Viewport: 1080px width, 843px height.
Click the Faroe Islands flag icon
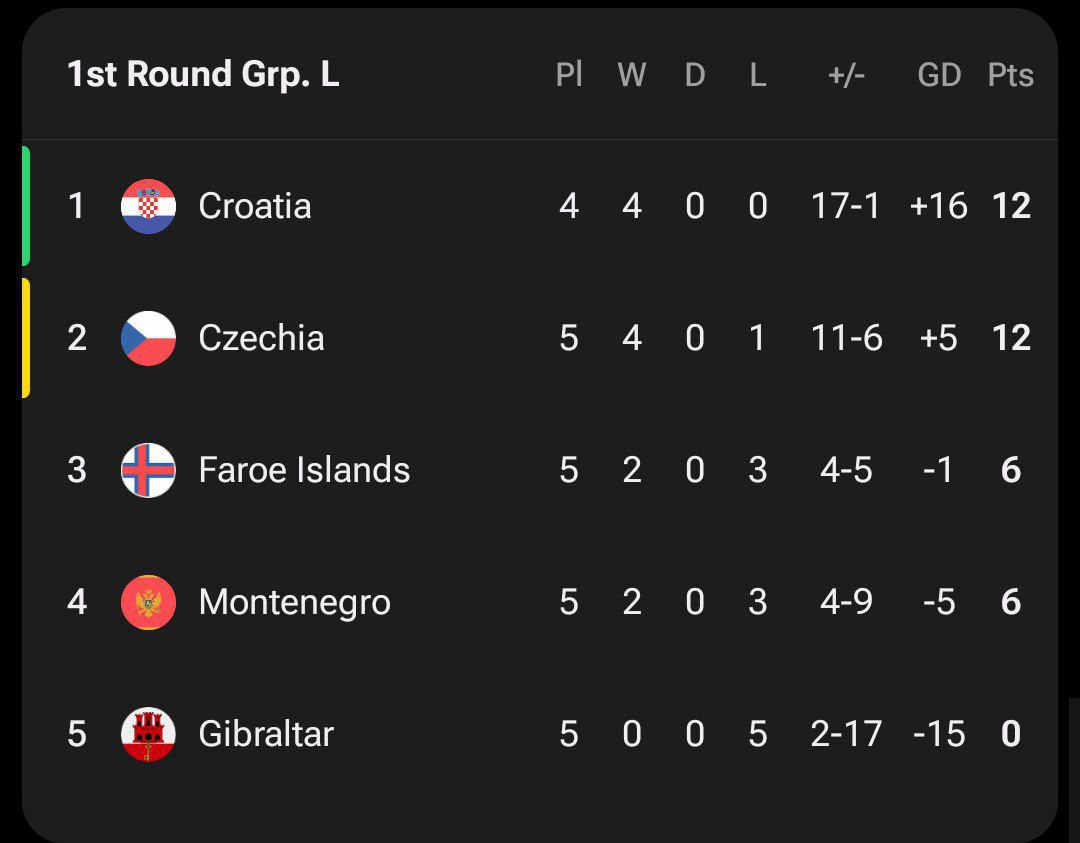pyautogui.click(x=148, y=470)
